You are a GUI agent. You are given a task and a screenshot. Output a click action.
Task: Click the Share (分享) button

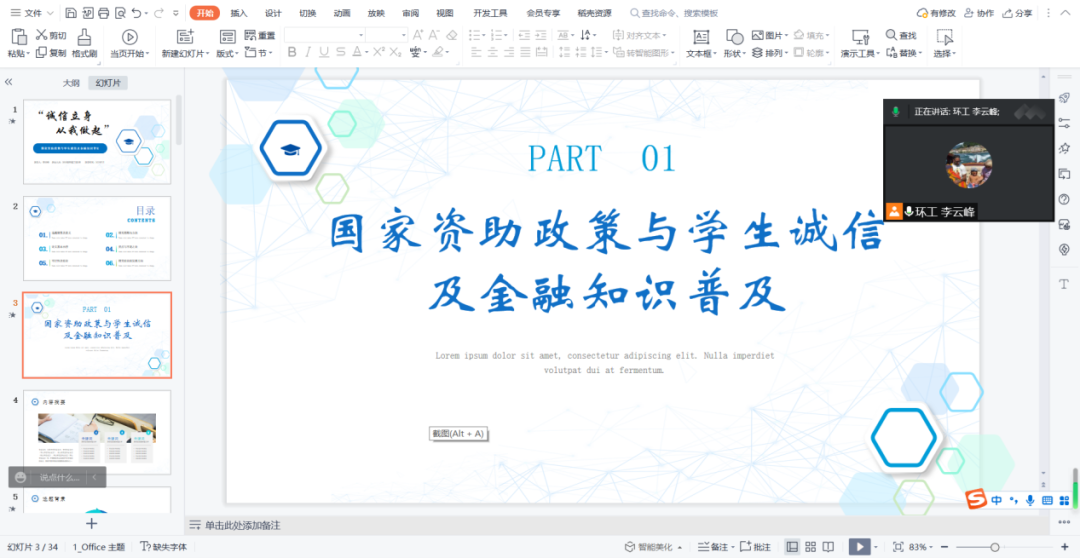pos(1017,13)
